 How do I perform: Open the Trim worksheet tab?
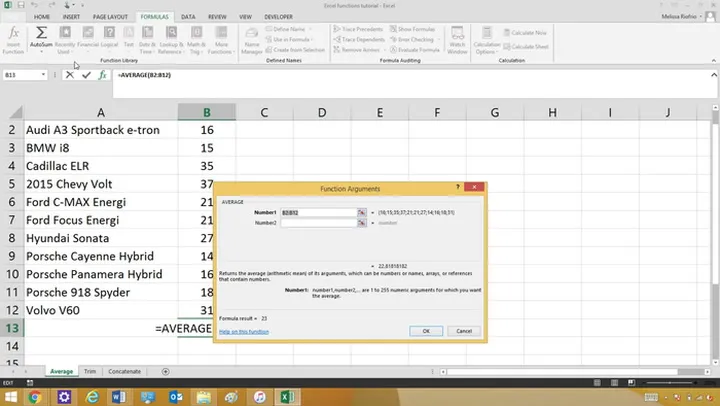coord(90,371)
